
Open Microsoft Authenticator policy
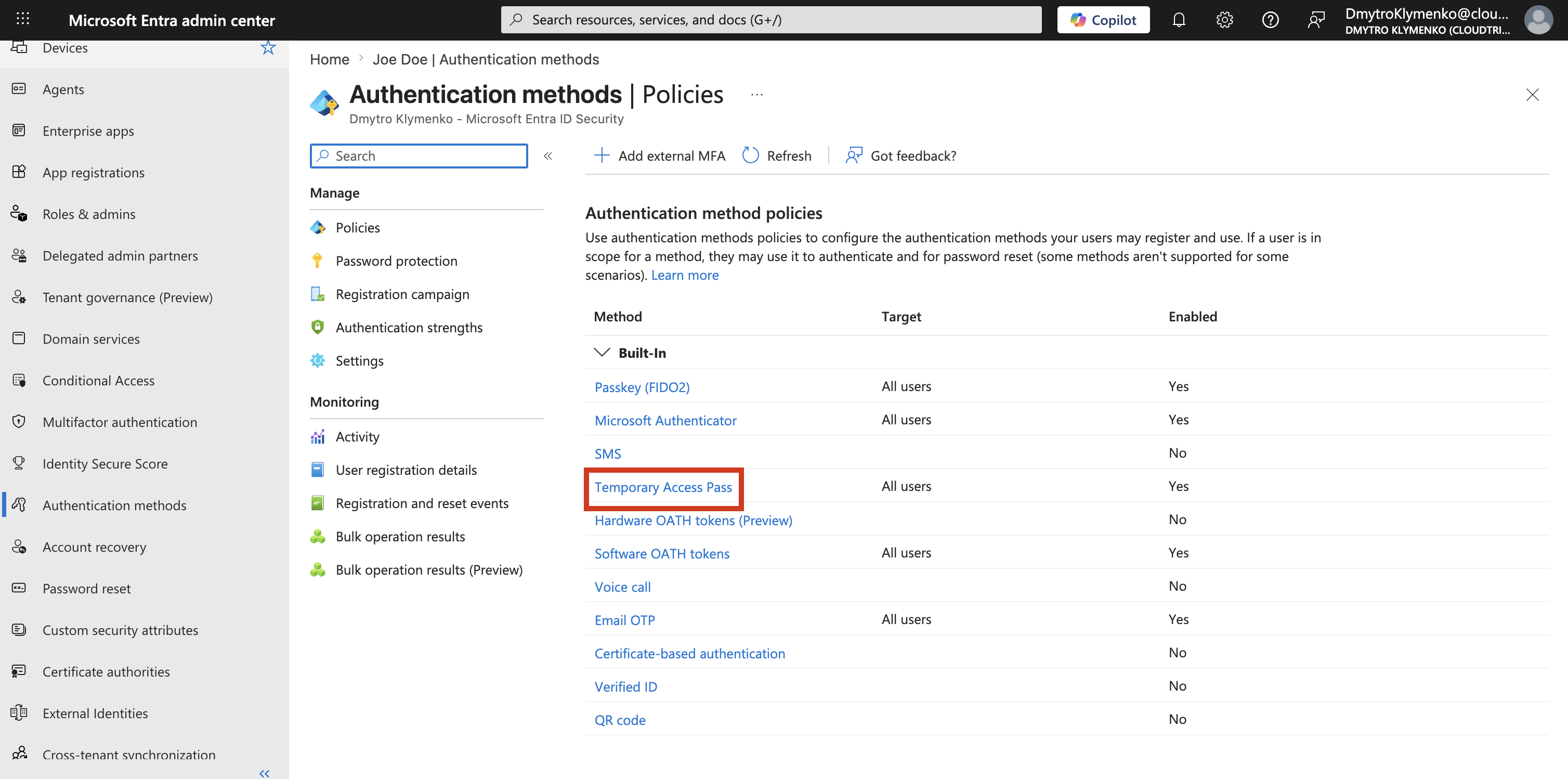665,420
